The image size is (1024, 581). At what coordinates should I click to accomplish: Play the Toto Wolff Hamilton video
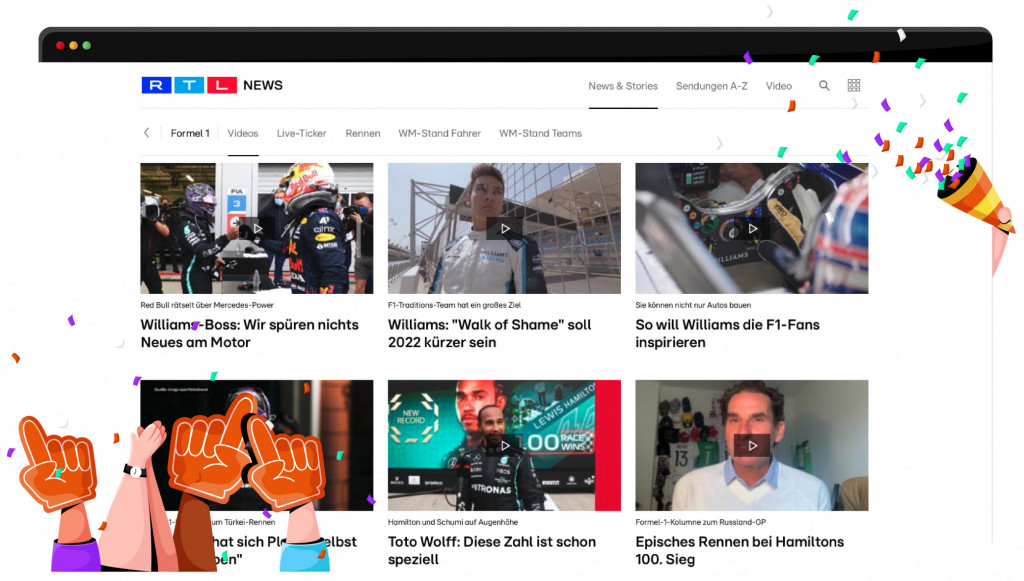[x=504, y=445]
